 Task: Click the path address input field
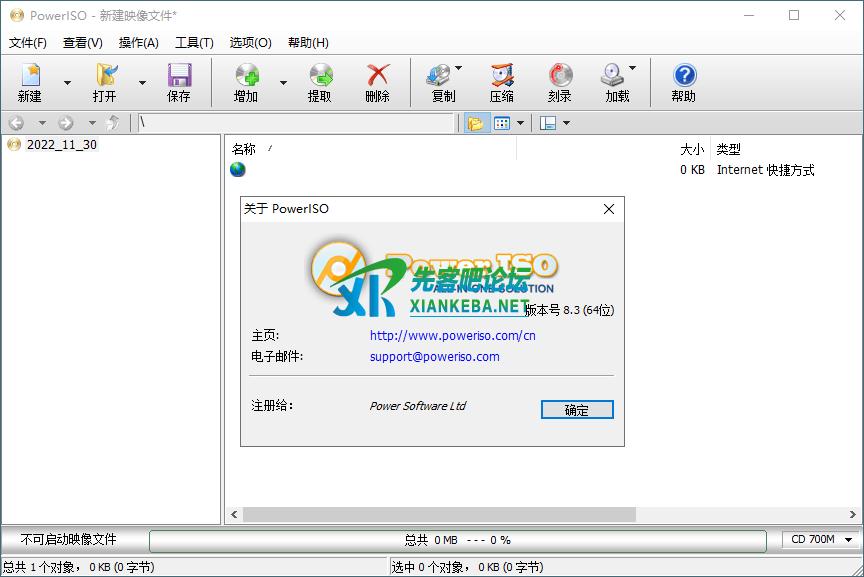pyautogui.click(x=295, y=123)
